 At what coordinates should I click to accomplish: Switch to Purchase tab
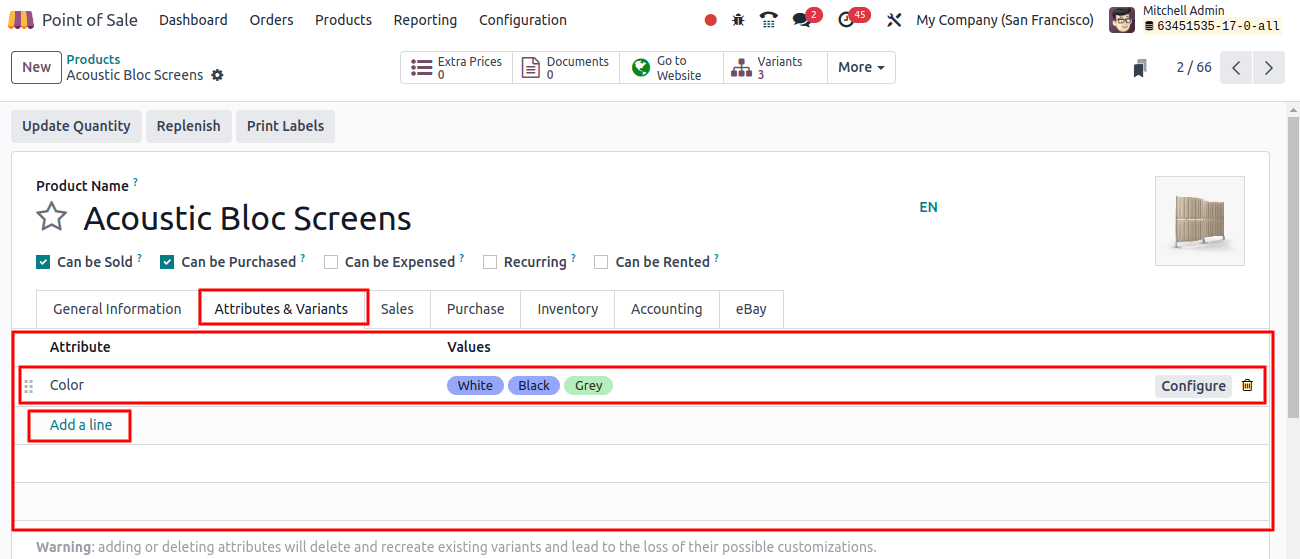(475, 309)
